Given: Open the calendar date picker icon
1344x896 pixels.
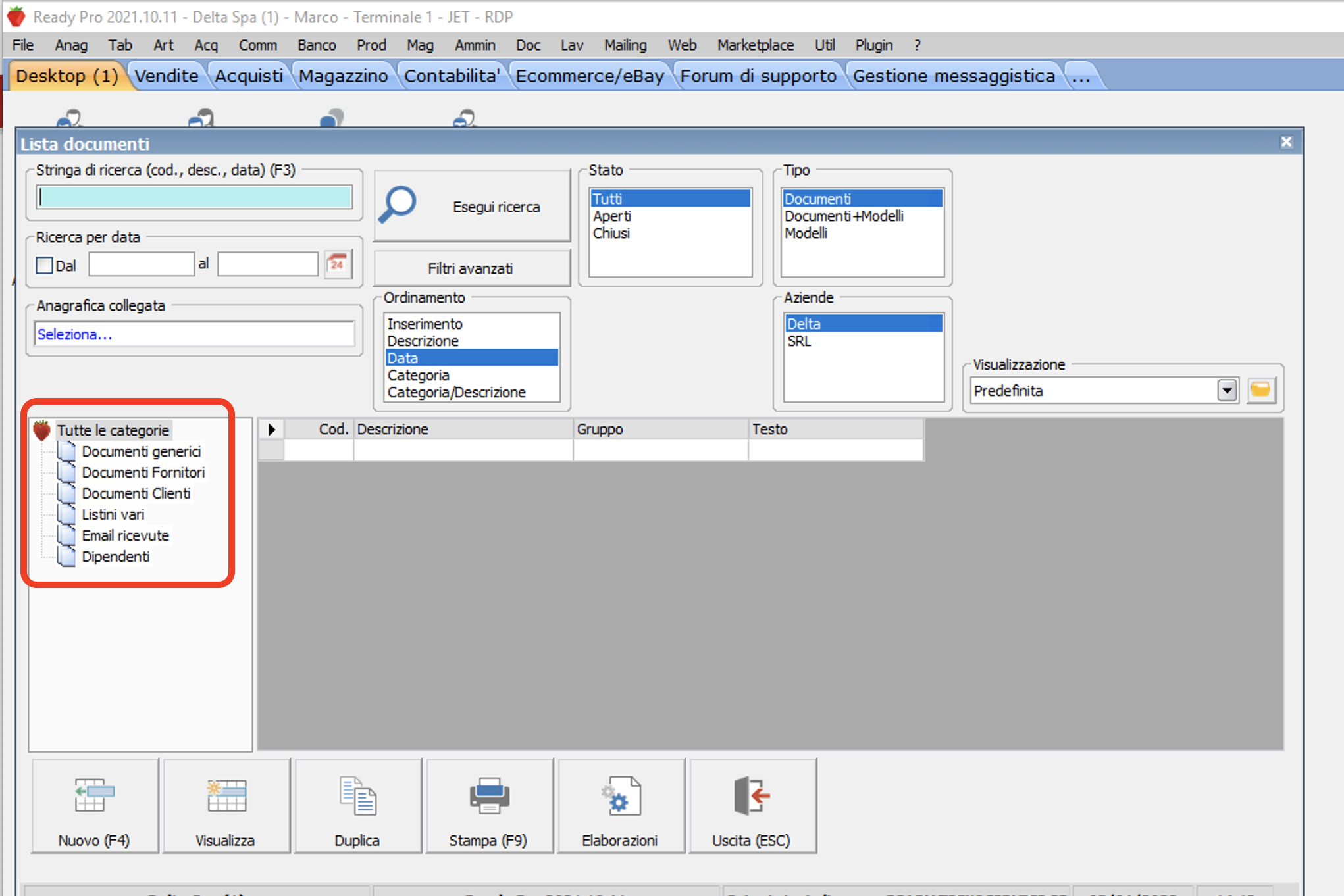Looking at the screenshot, I should tap(338, 264).
